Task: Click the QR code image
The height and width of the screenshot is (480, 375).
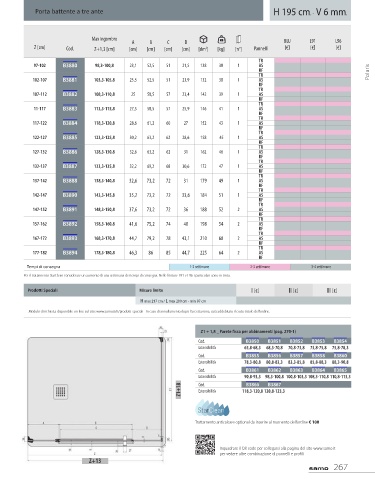Action: pyautogui.click(x=205, y=444)
